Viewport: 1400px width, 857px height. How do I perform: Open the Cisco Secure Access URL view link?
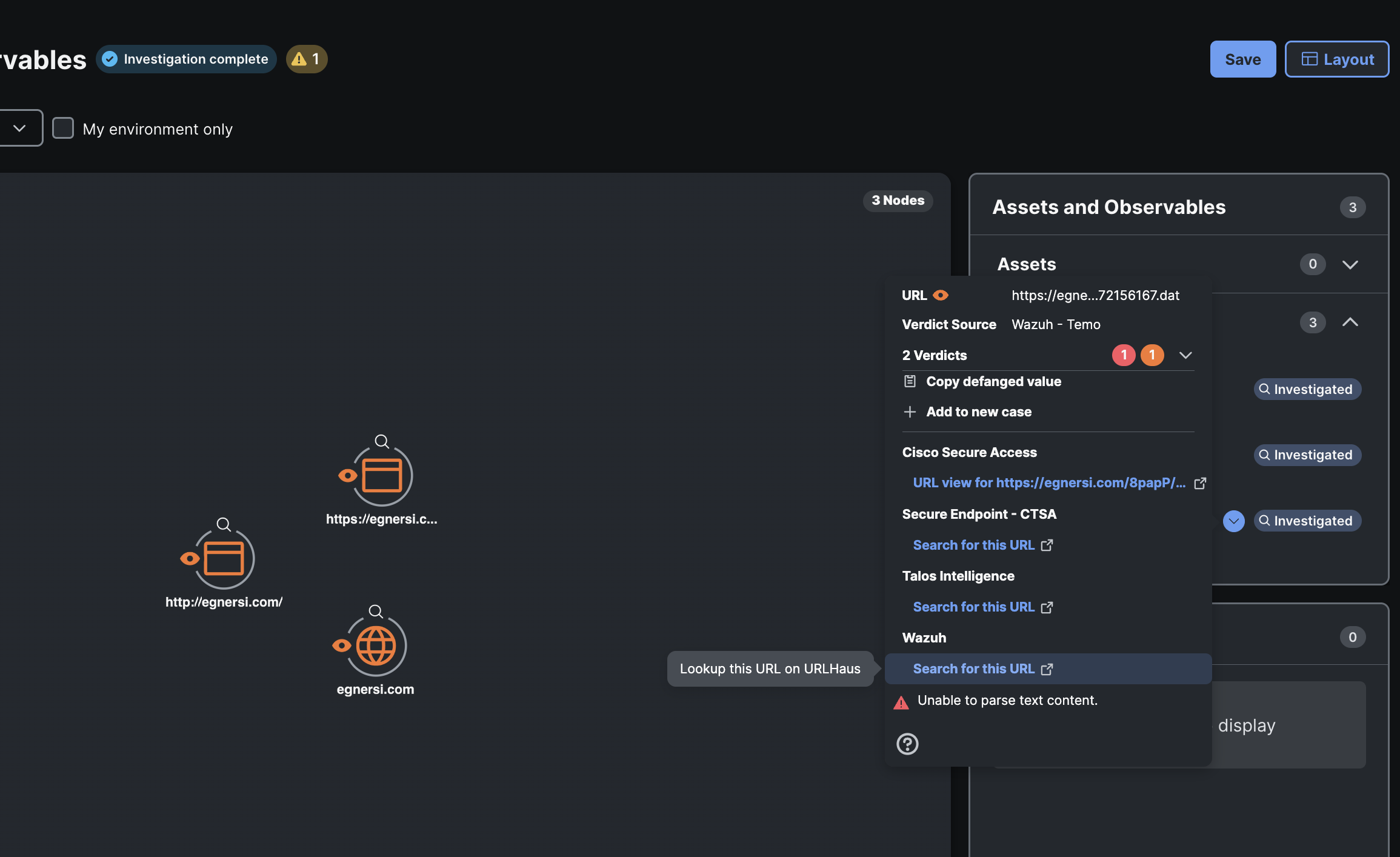[1049, 483]
